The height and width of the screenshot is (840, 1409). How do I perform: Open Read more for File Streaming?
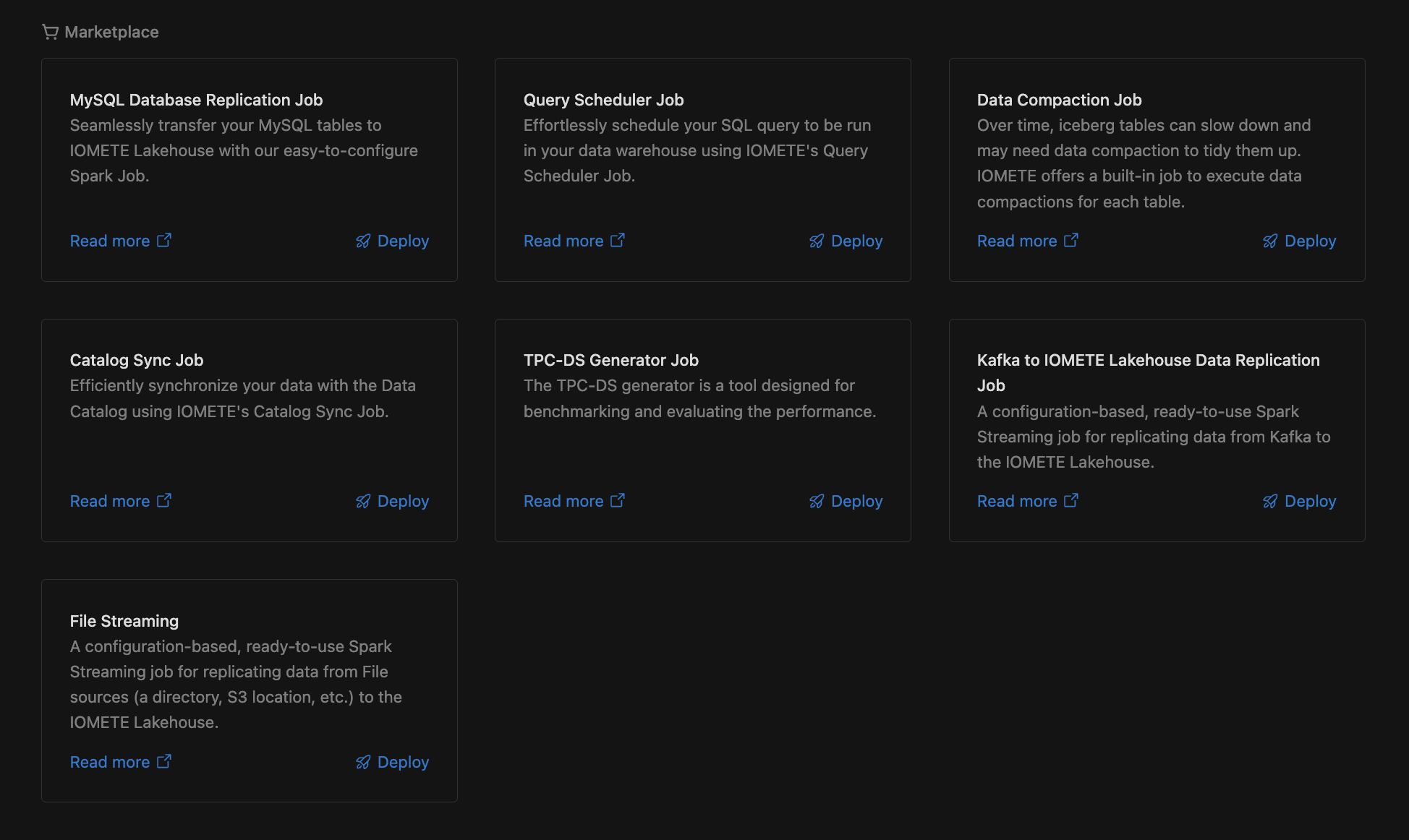pyautogui.click(x=121, y=762)
